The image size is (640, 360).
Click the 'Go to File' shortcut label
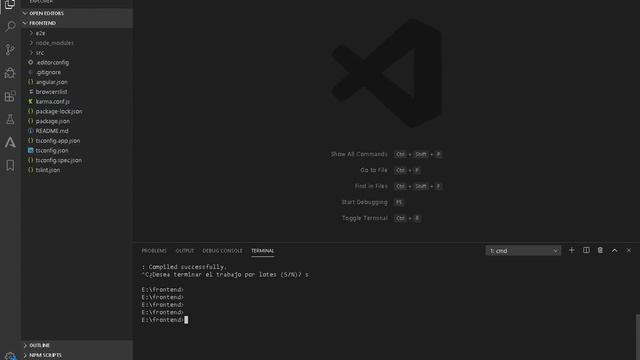(373, 170)
